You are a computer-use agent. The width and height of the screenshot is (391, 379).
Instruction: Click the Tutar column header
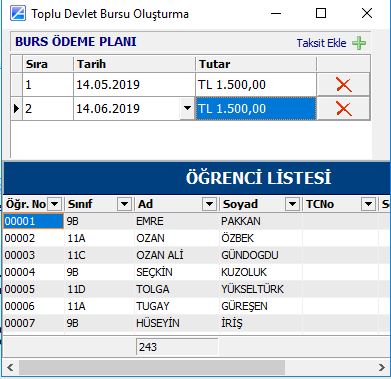256,64
